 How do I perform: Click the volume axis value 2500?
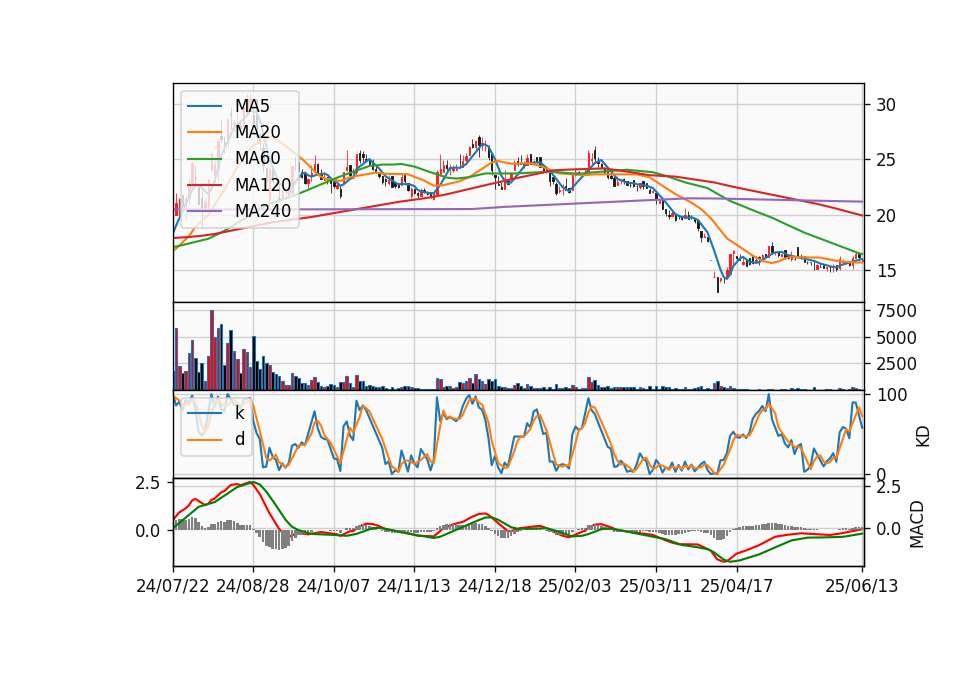[x=896, y=364]
